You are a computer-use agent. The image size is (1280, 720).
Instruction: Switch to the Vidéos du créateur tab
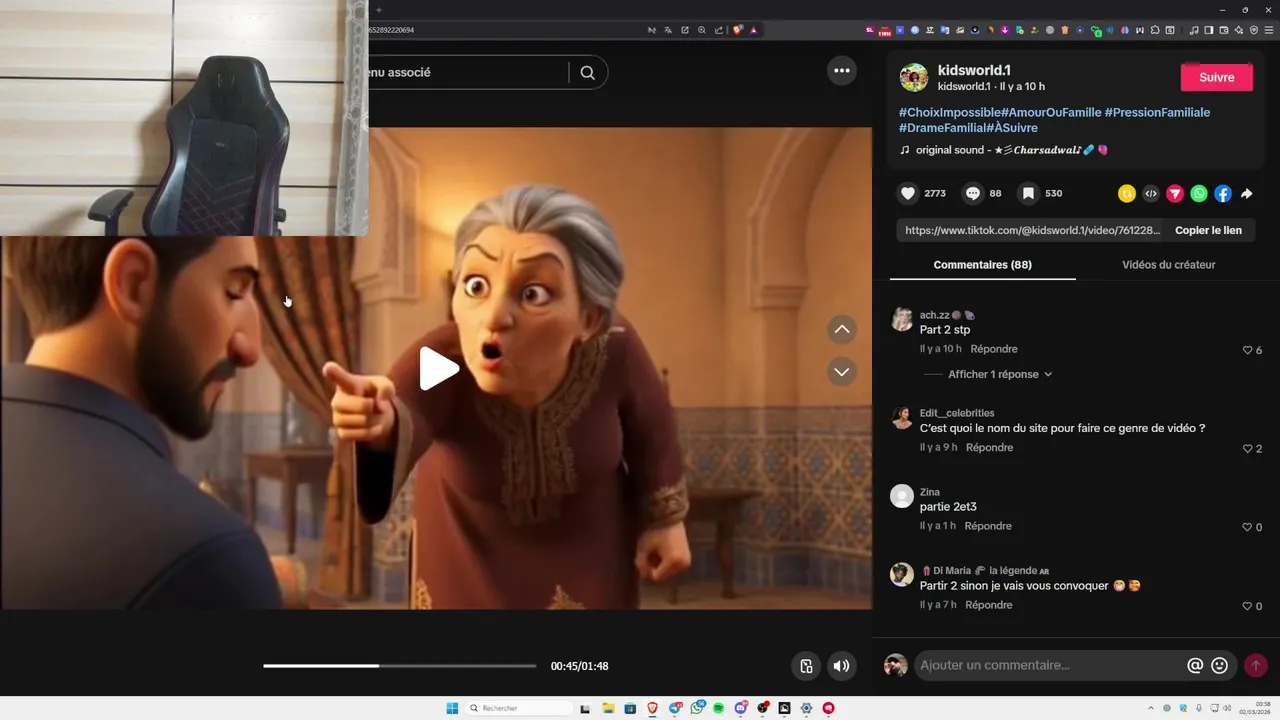[x=1168, y=265]
